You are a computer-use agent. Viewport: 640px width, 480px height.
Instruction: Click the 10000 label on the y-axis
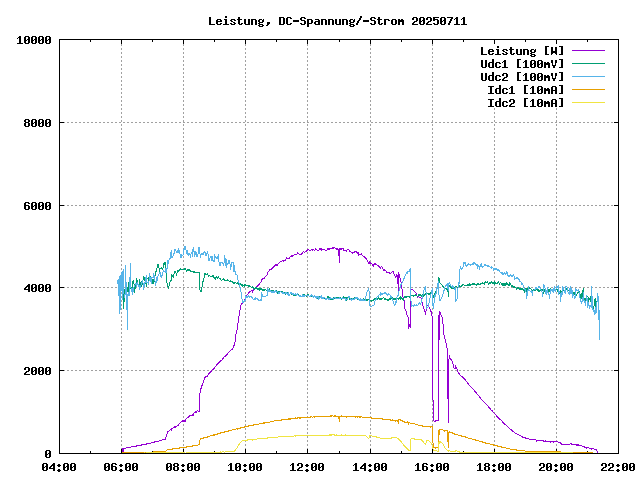35,40
